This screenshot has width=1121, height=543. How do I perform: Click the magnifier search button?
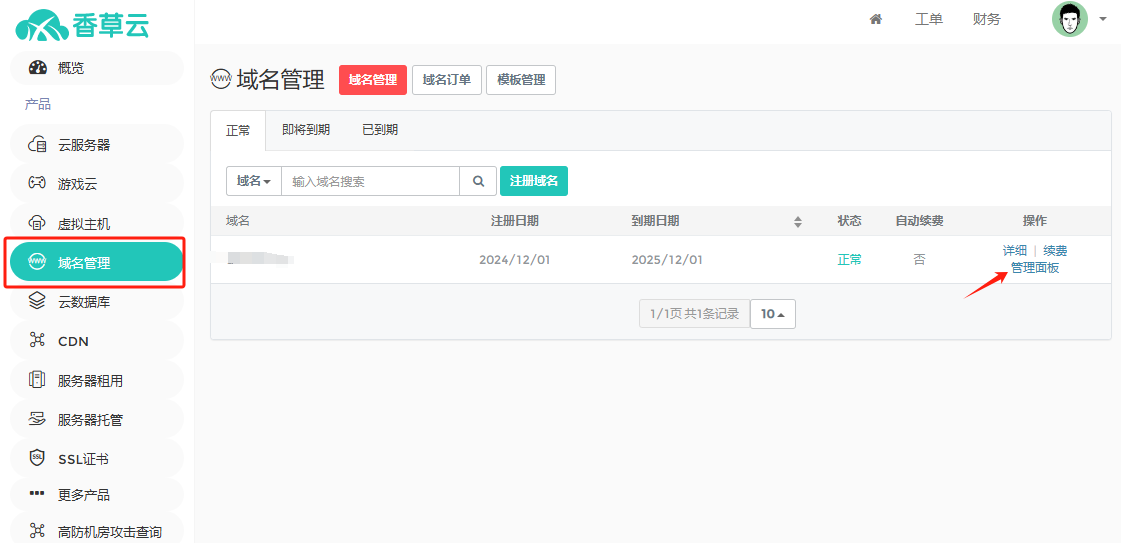478,181
